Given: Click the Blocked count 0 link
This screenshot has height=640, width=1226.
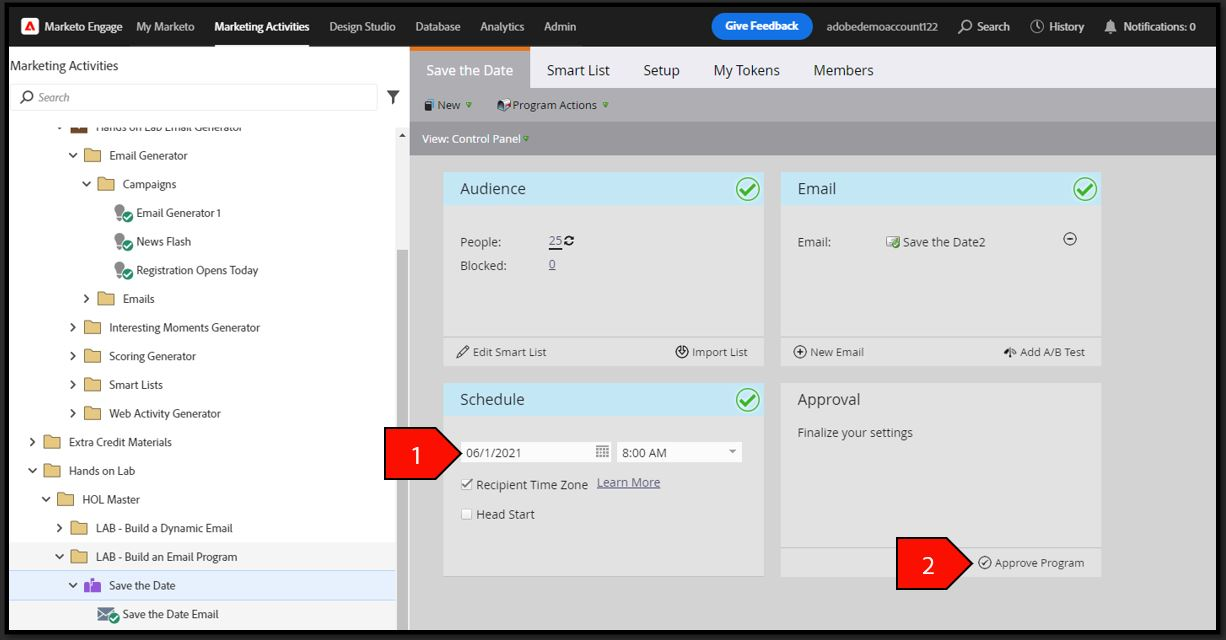Looking at the screenshot, I should [x=552, y=265].
